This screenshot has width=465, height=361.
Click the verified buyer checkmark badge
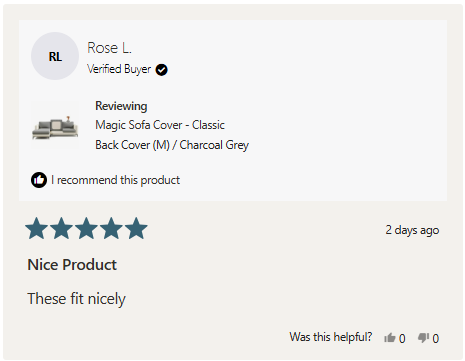coord(162,70)
